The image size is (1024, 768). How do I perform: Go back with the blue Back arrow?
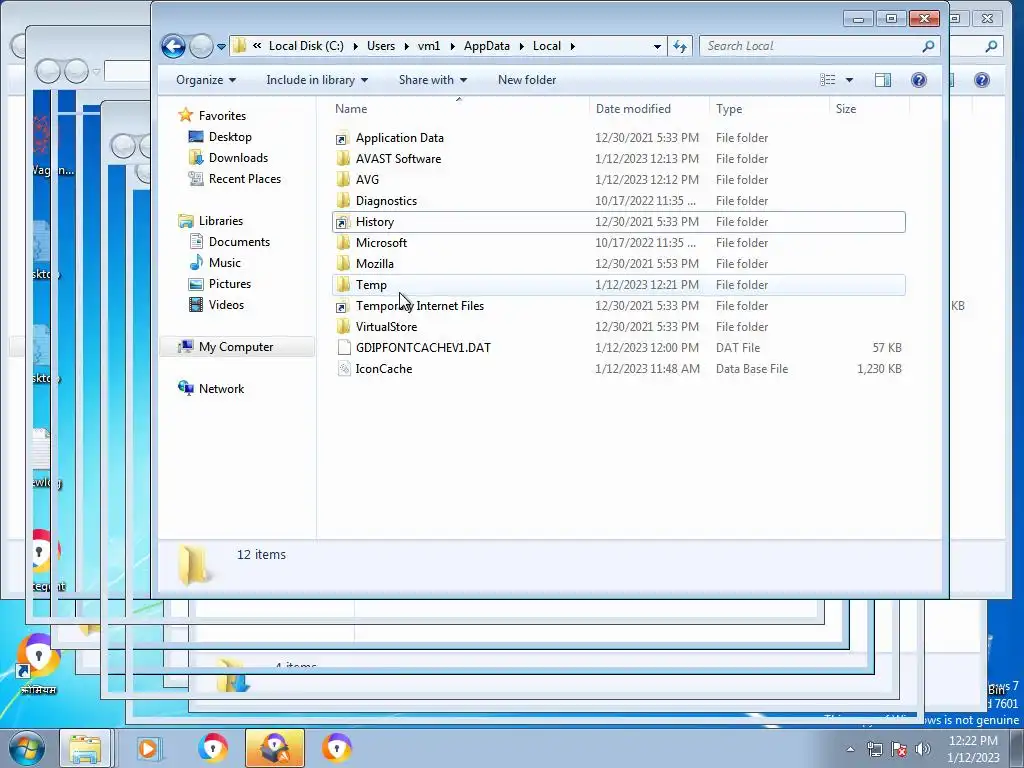click(x=173, y=46)
